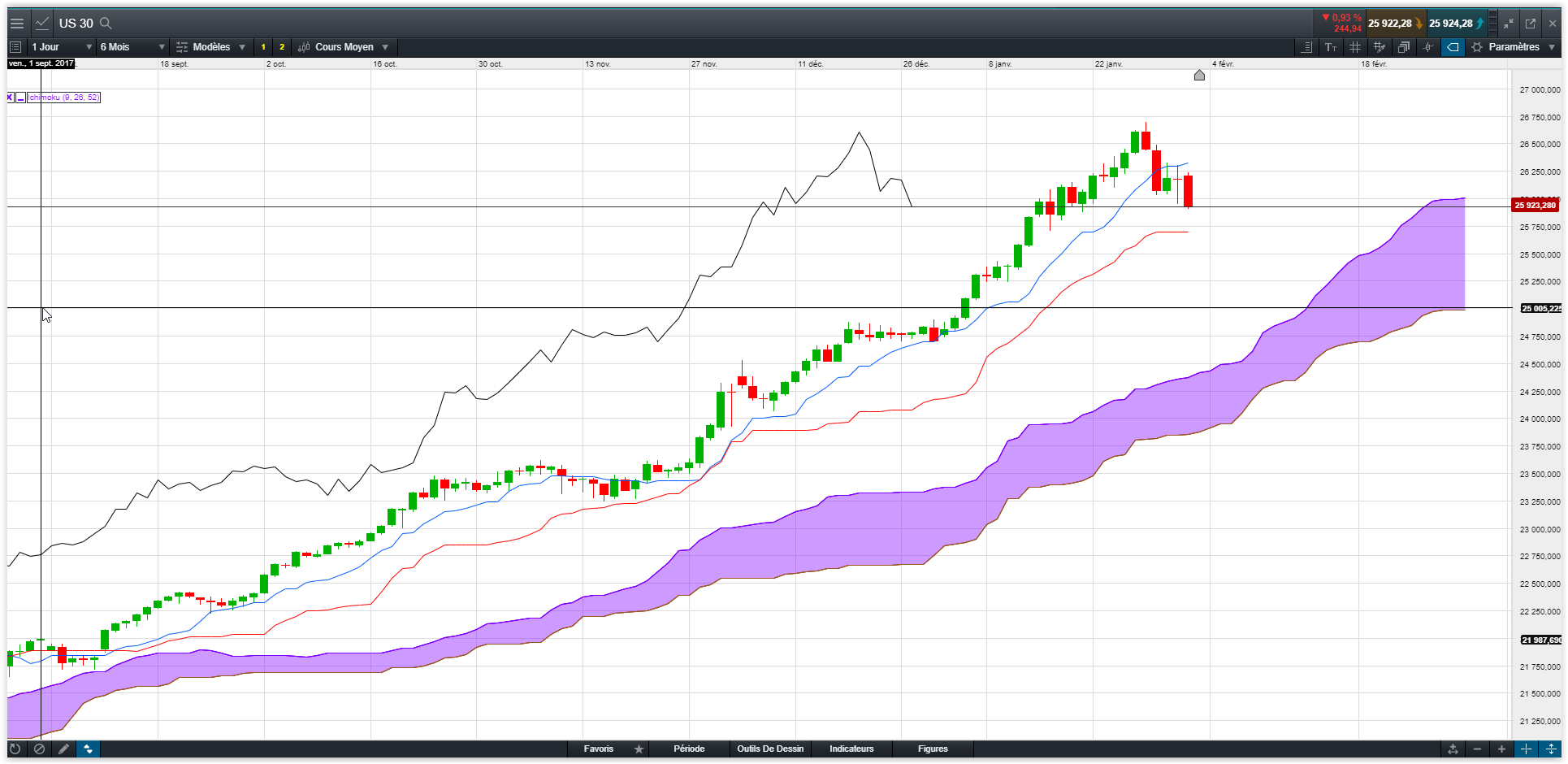
Task: Click the search magnifier beside US 30
Action: (106, 24)
